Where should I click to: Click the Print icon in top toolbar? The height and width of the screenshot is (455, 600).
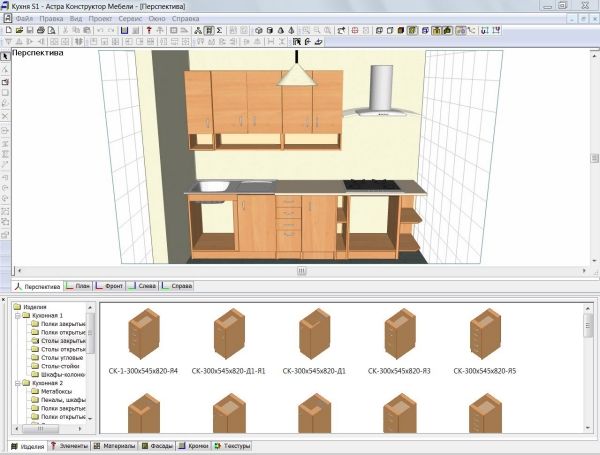(41, 31)
